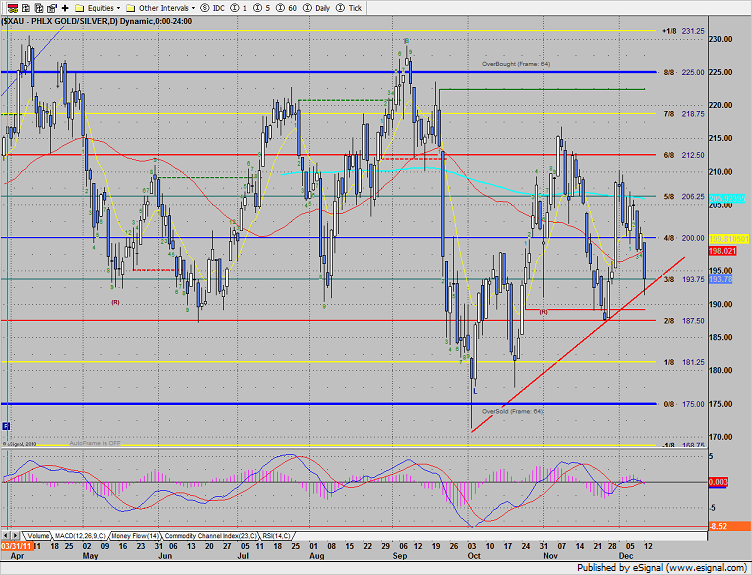Switch to the 60-minute interval
Image resolution: width=752 pixels, height=575 pixels.
[x=287, y=8]
